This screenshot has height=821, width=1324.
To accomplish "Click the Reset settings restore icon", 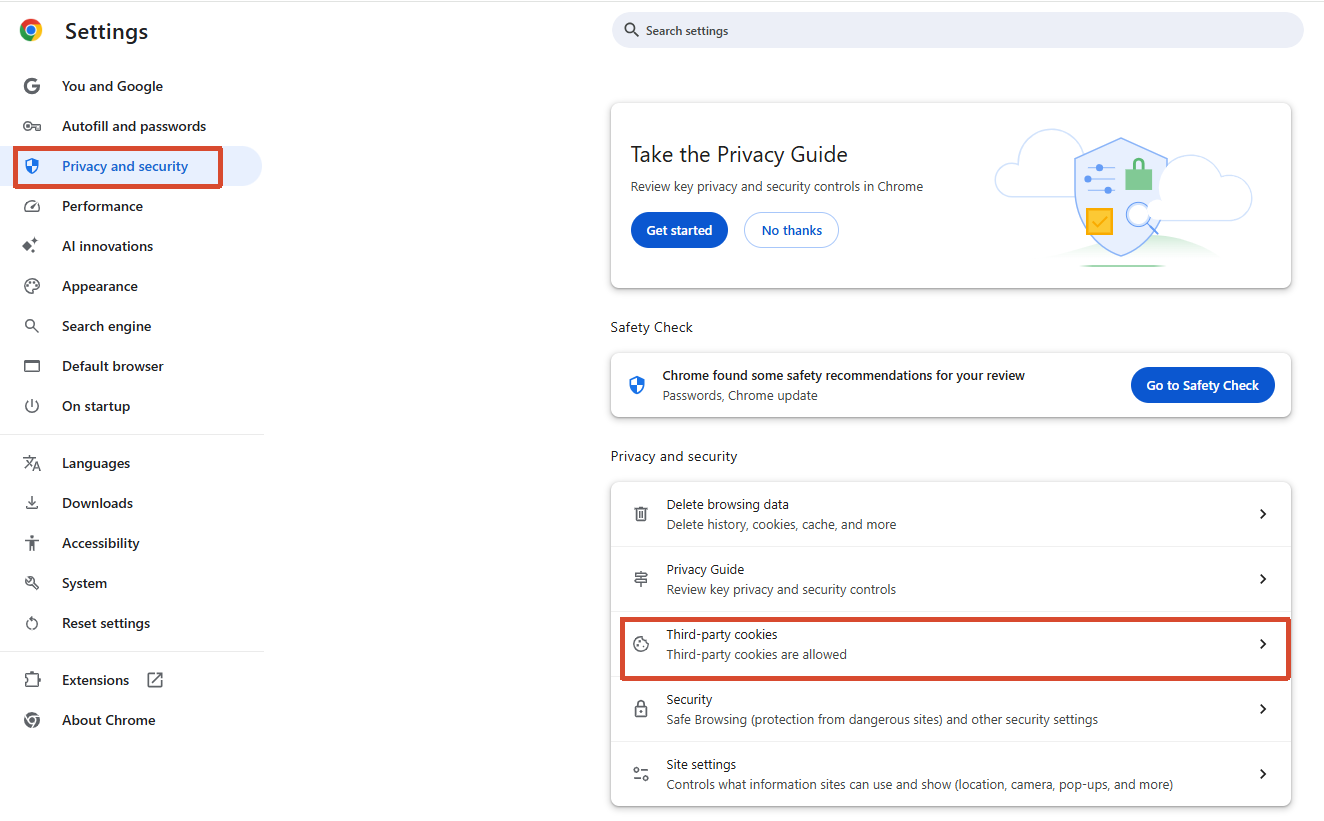I will coord(32,623).
